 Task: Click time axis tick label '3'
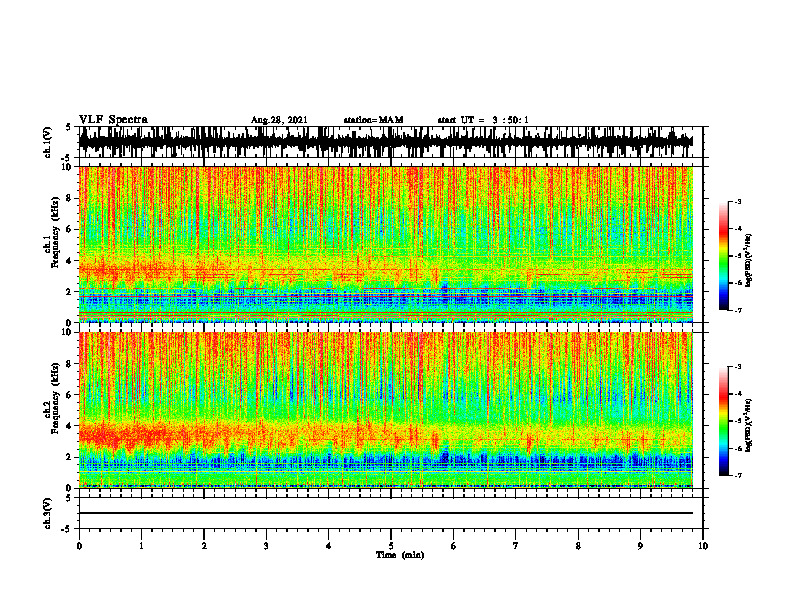266,546
